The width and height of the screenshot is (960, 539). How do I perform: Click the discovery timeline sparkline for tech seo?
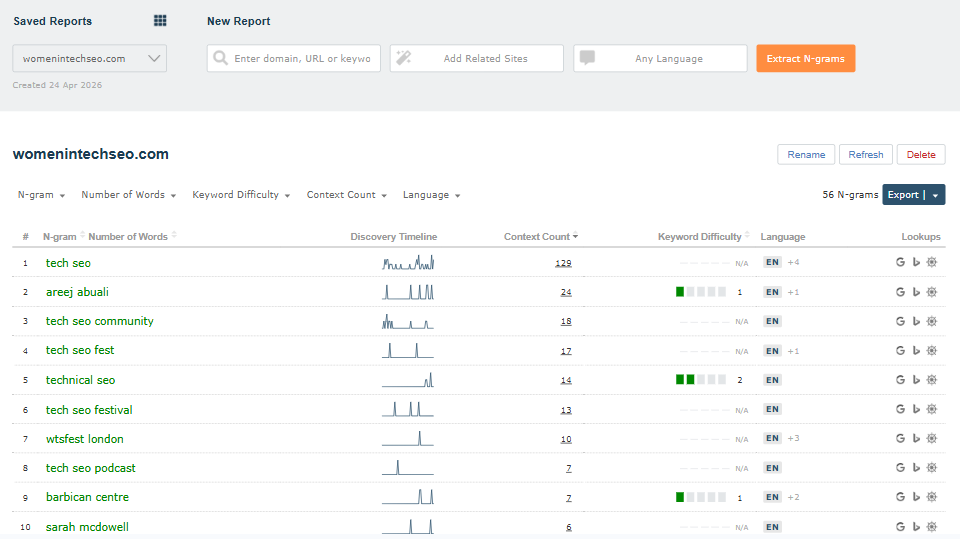408,263
